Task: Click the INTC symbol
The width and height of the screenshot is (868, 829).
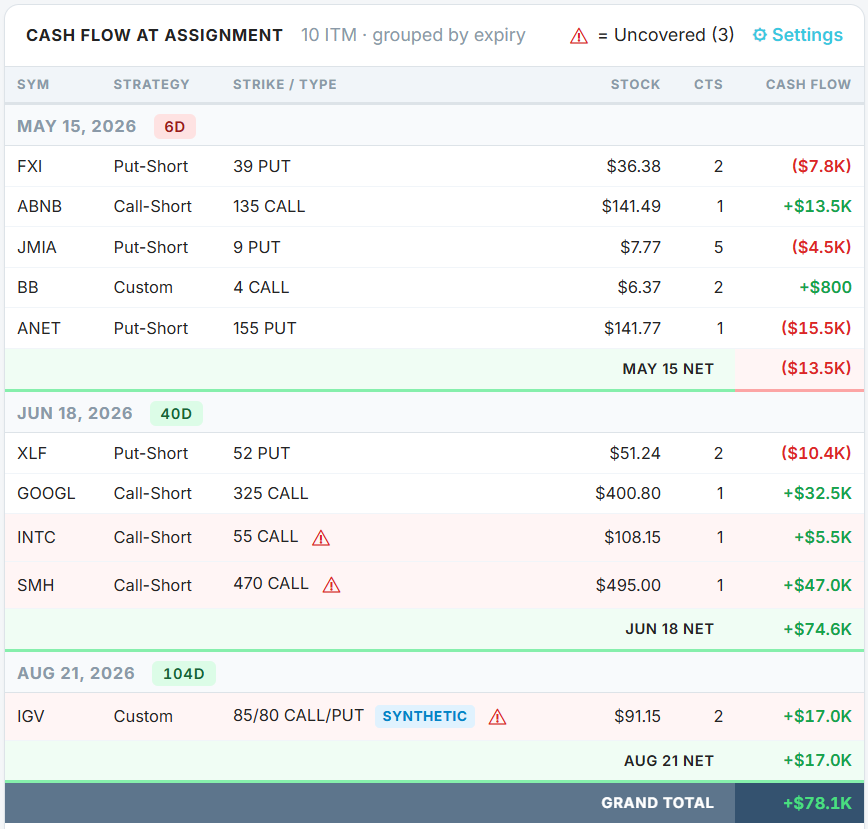Action: 36,537
